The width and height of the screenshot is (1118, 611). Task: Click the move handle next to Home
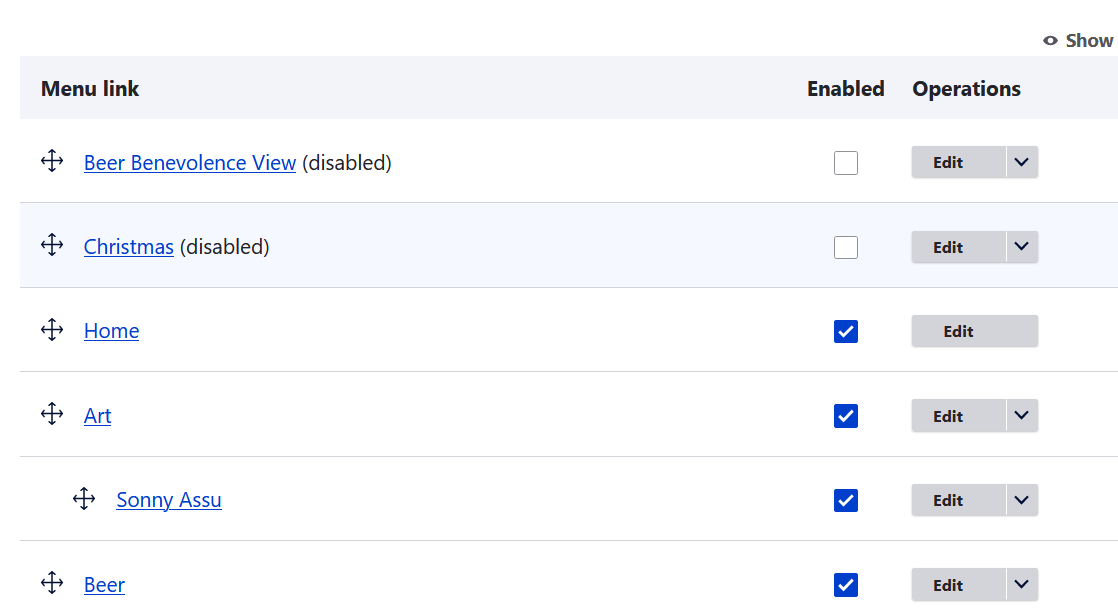52,330
